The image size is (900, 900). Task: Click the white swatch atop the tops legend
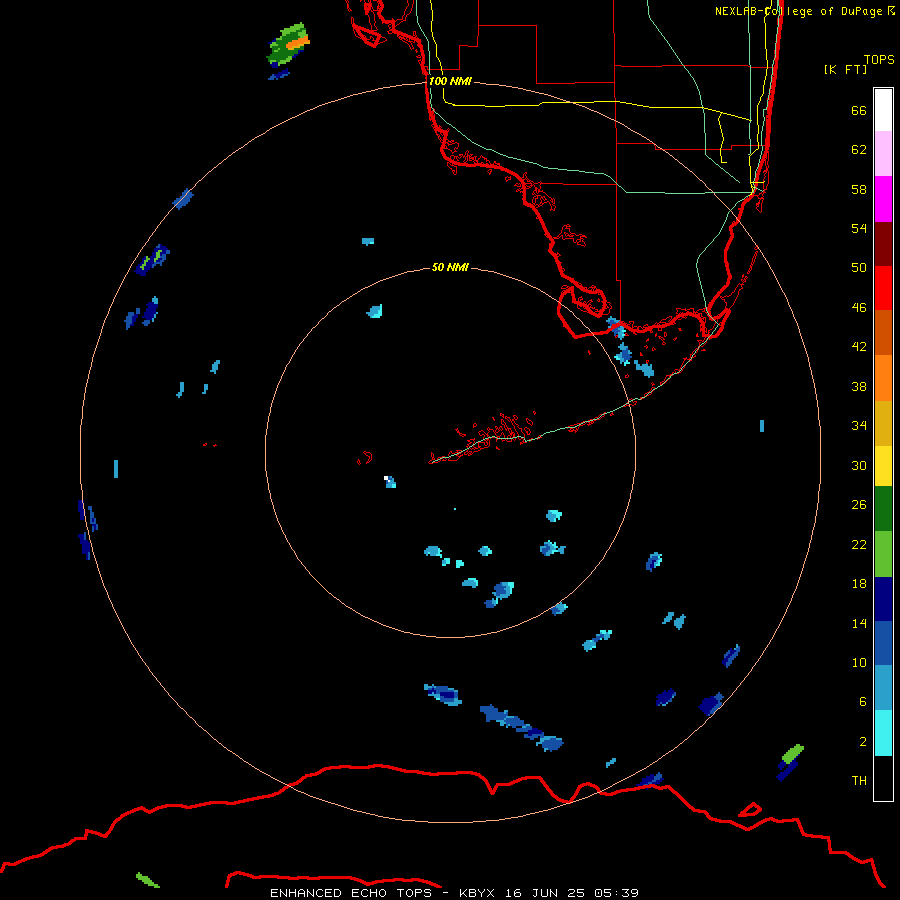[883, 110]
